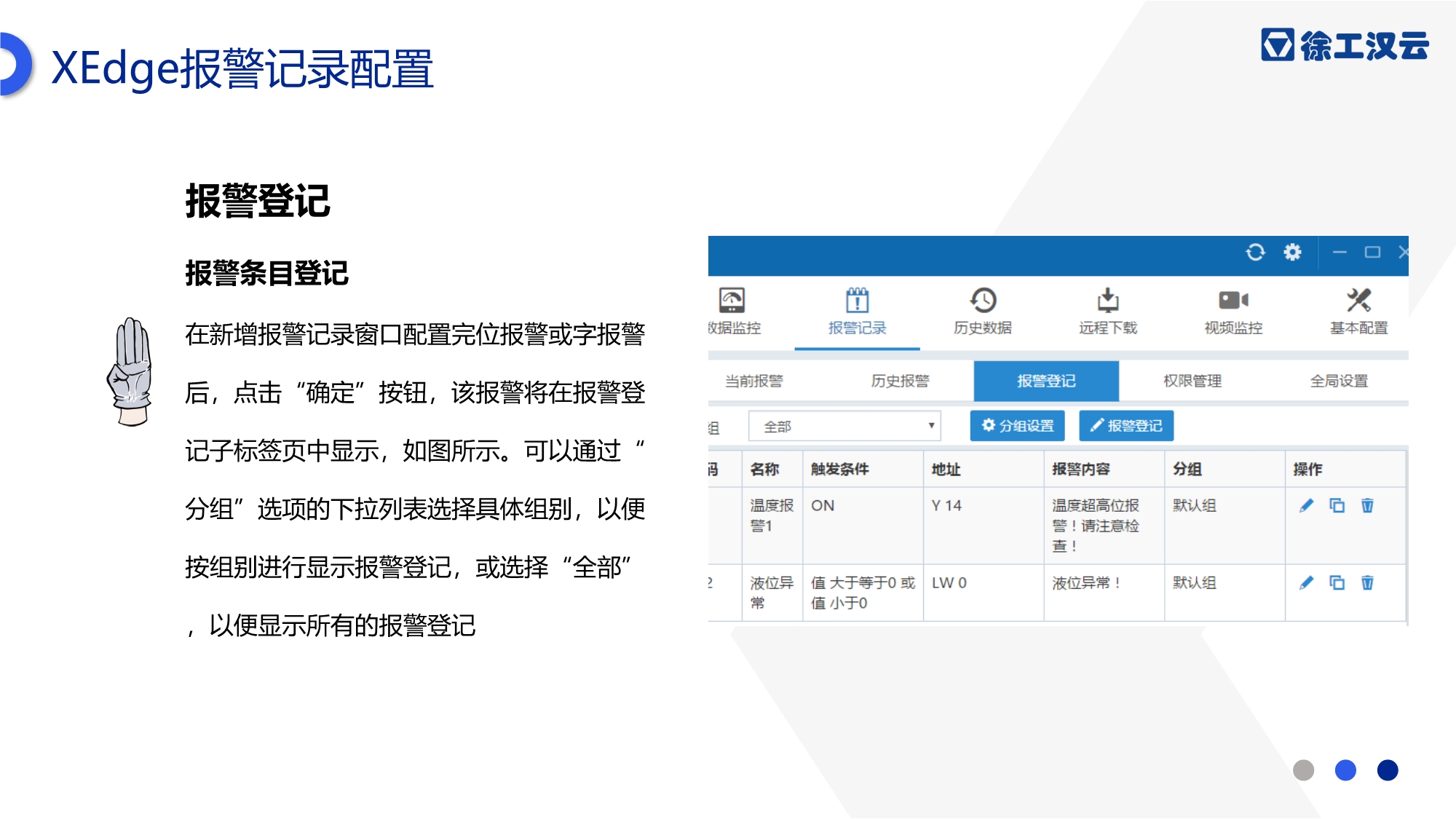Viewport: 1456px width, 819px height.
Task: Switch to the 全局设置 tab
Action: pos(1339,381)
